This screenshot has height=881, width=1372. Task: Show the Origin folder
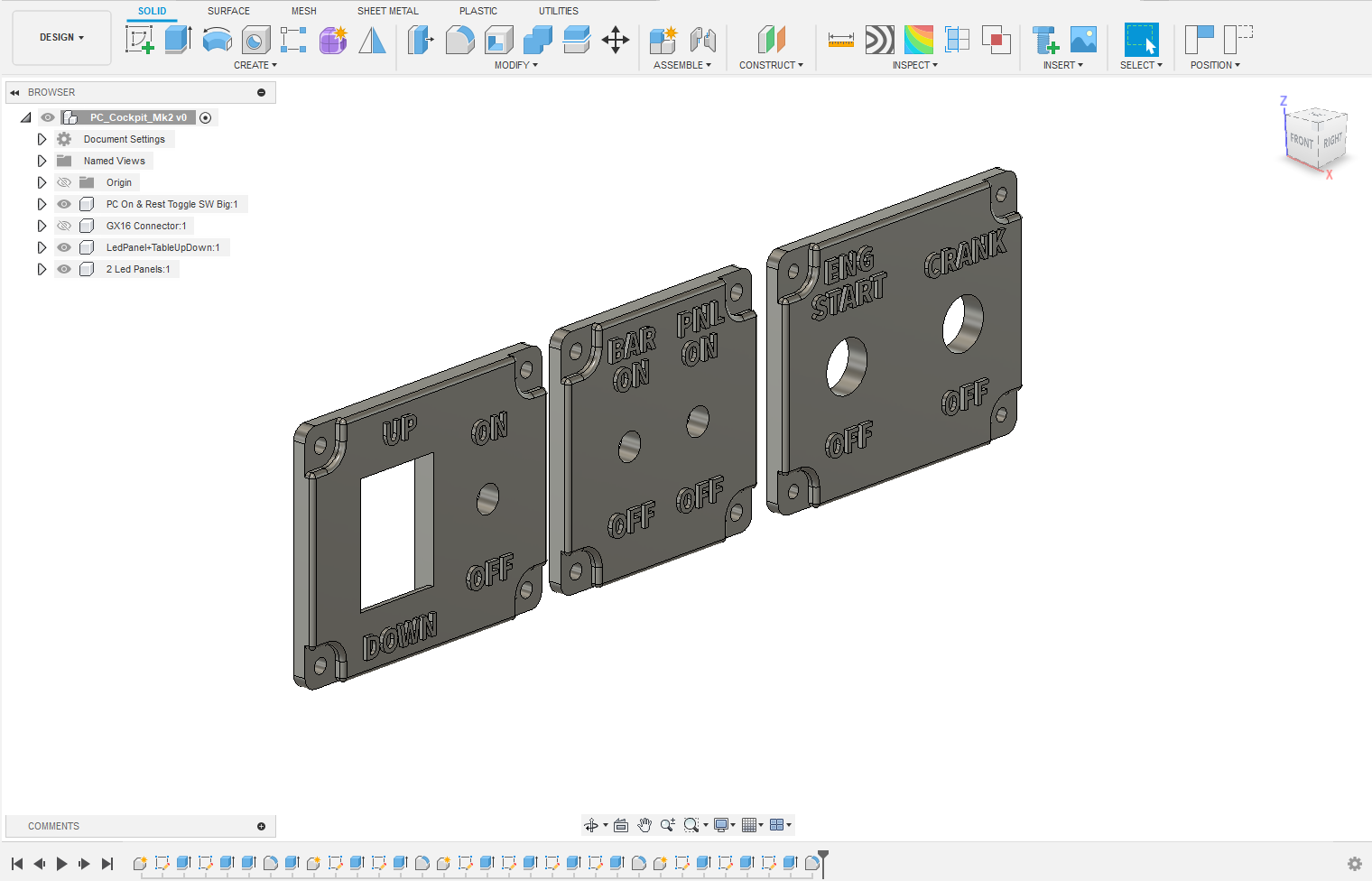pyautogui.click(x=64, y=182)
